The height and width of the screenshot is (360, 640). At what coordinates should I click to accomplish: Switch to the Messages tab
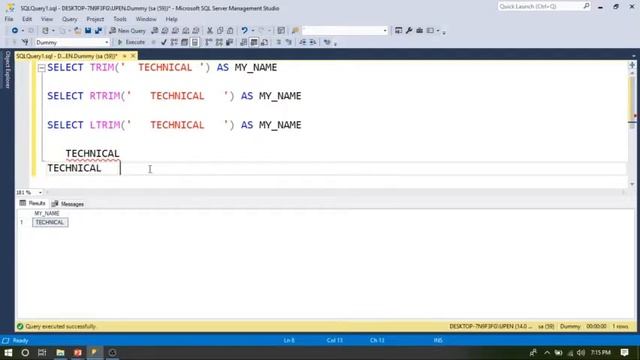tap(68, 204)
